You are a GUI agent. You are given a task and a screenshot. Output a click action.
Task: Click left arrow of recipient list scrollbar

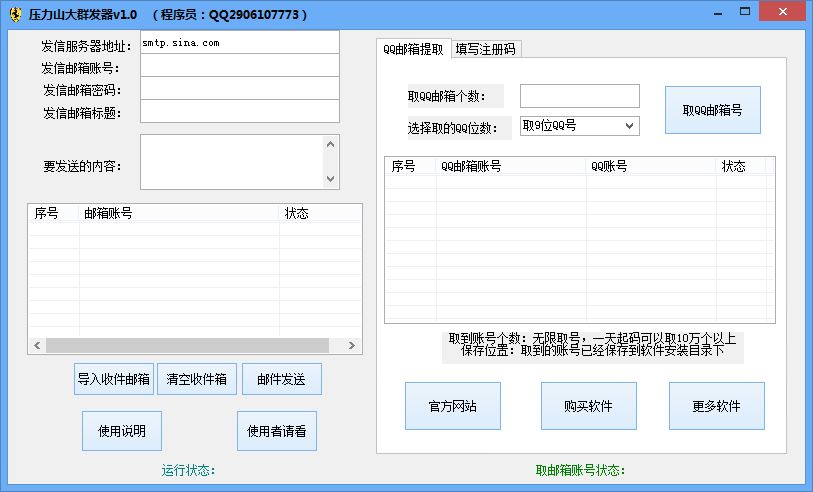[x=37, y=345]
